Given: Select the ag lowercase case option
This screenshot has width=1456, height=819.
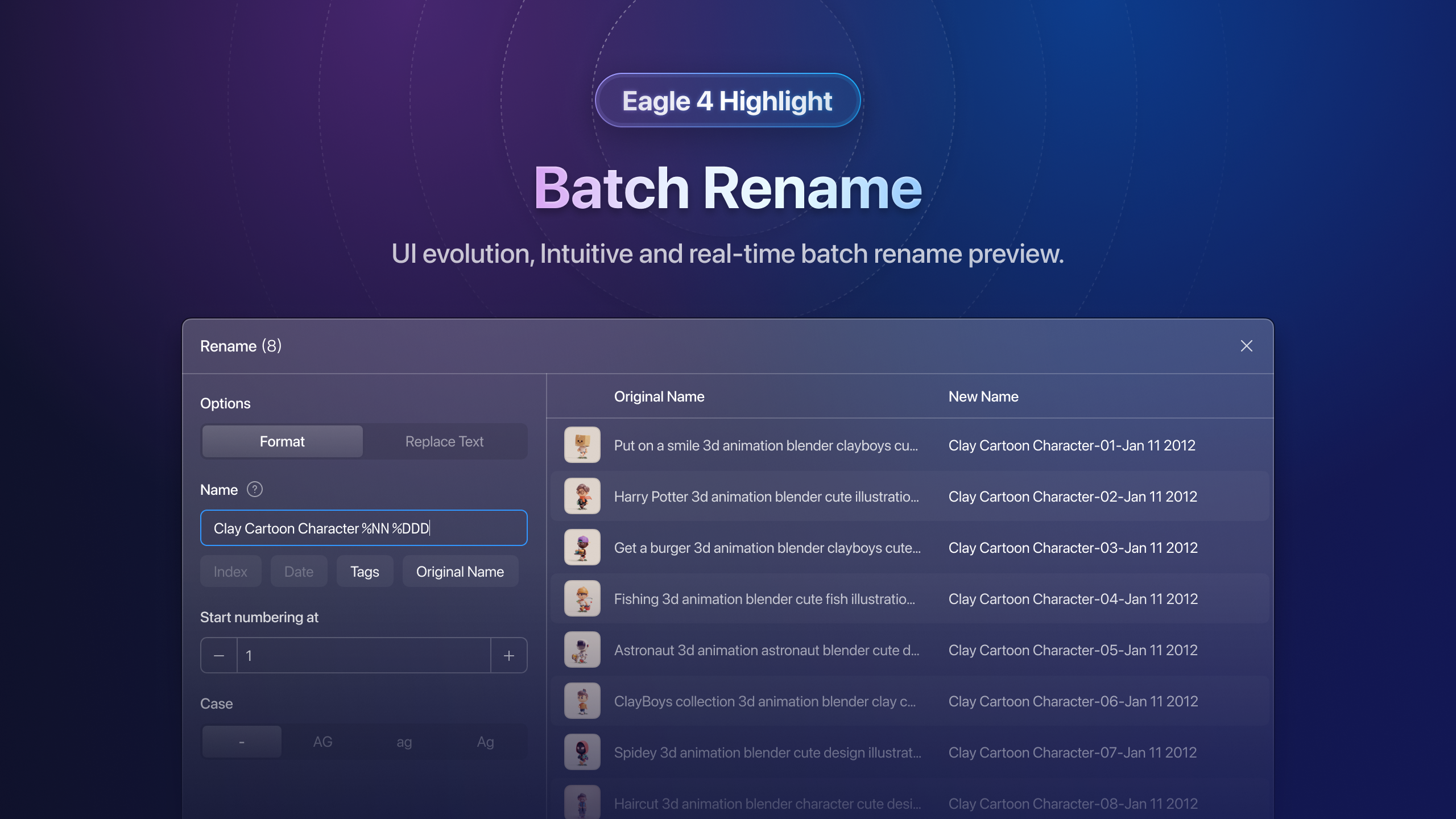Looking at the screenshot, I should (x=404, y=741).
